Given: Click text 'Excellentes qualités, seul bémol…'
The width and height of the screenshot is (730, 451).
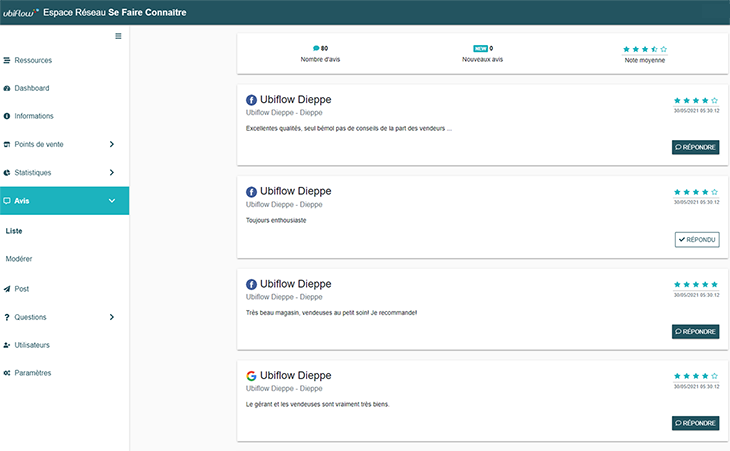Looking at the screenshot, I should click(x=349, y=128).
